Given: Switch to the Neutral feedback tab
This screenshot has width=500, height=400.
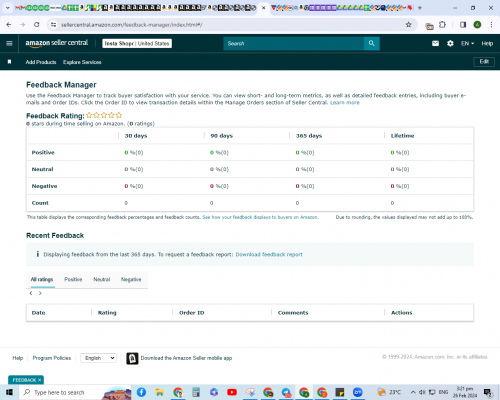Looking at the screenshot, I should click(102, 279).
